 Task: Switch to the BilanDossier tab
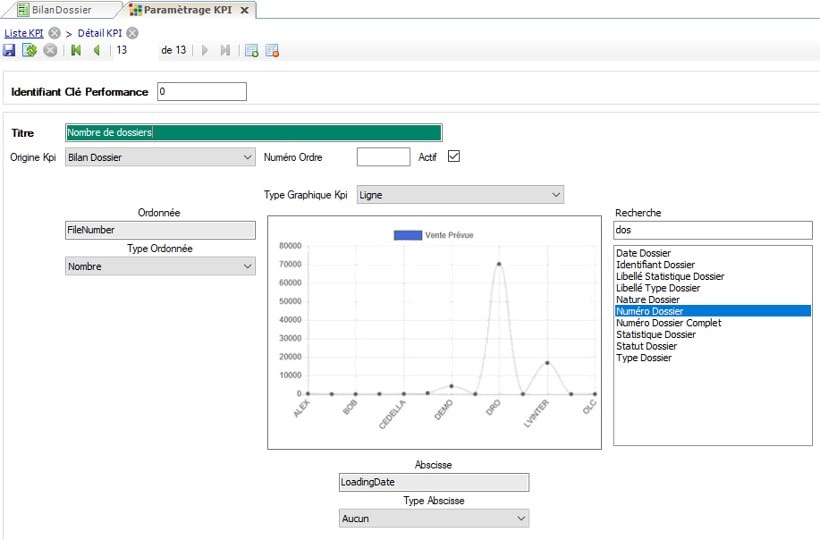[61, 9]
